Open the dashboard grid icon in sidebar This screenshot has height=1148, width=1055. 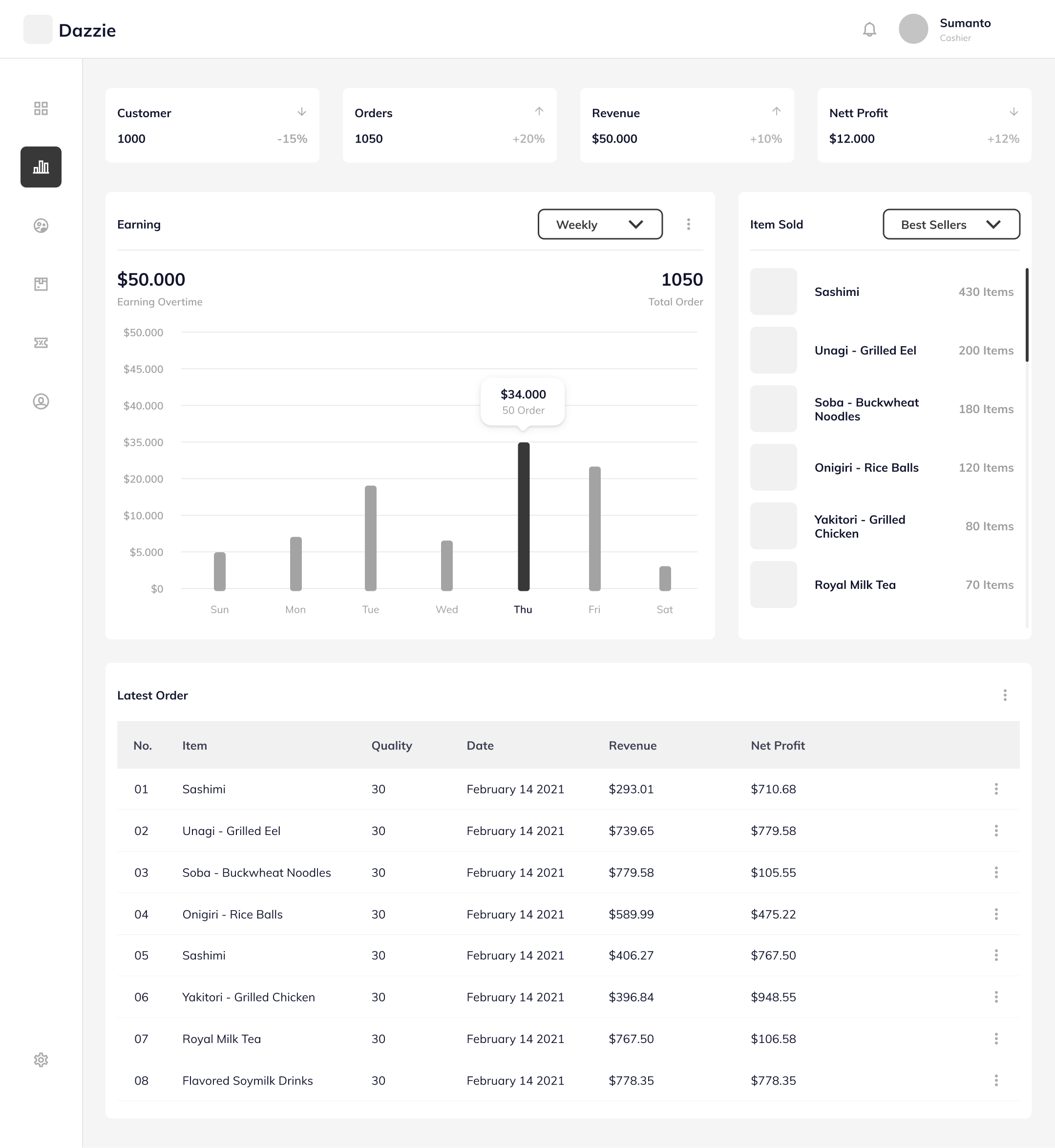tap(41, 108)
